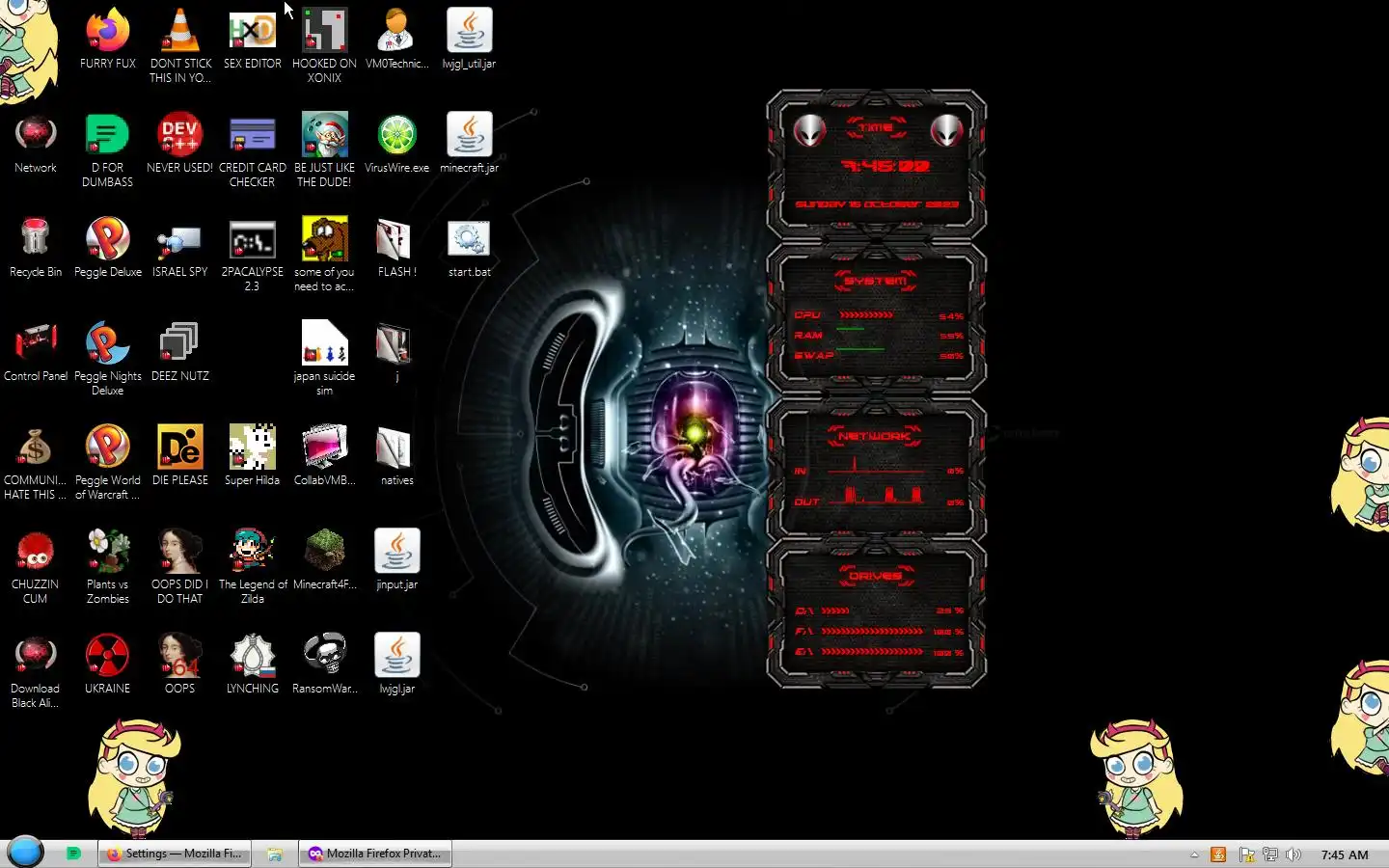Click the 7:45 AM taskbar clock
This screenshot has width=1389, height=868.
click(1345, 854)
